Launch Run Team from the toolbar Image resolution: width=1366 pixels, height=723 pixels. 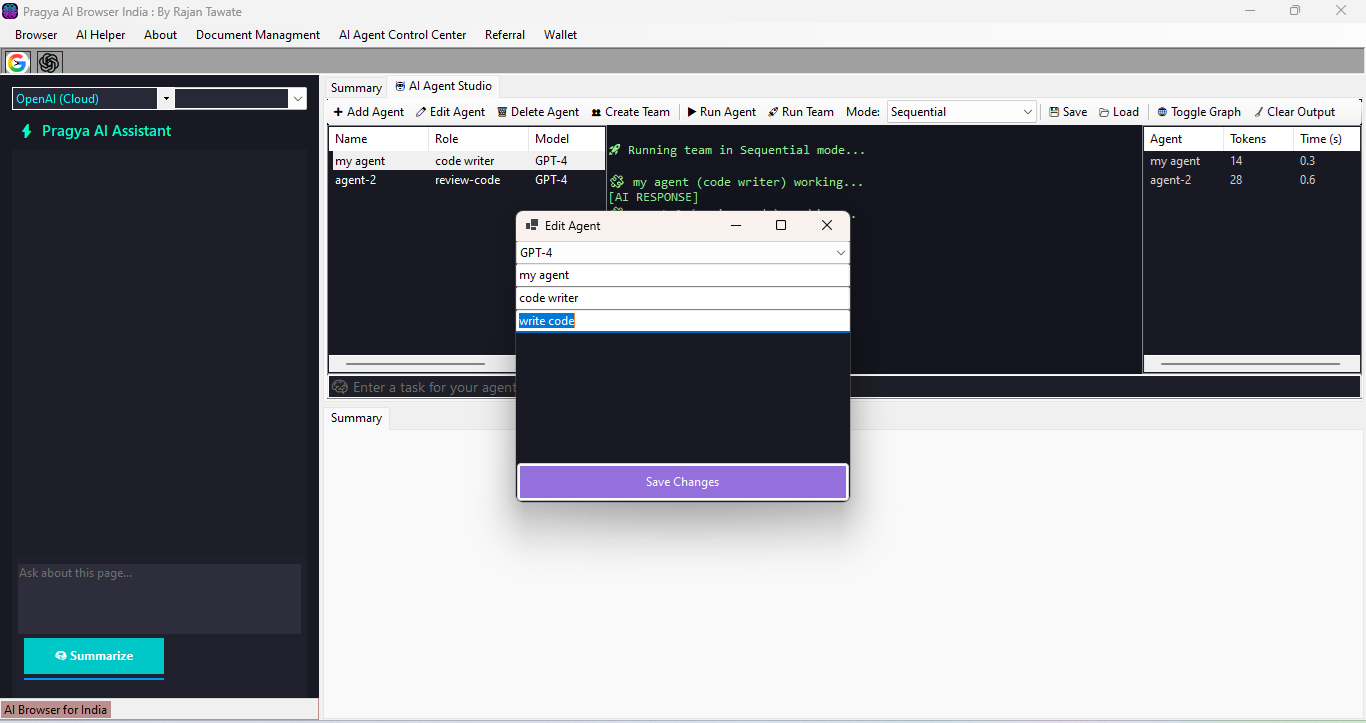(x=801, y=112)
